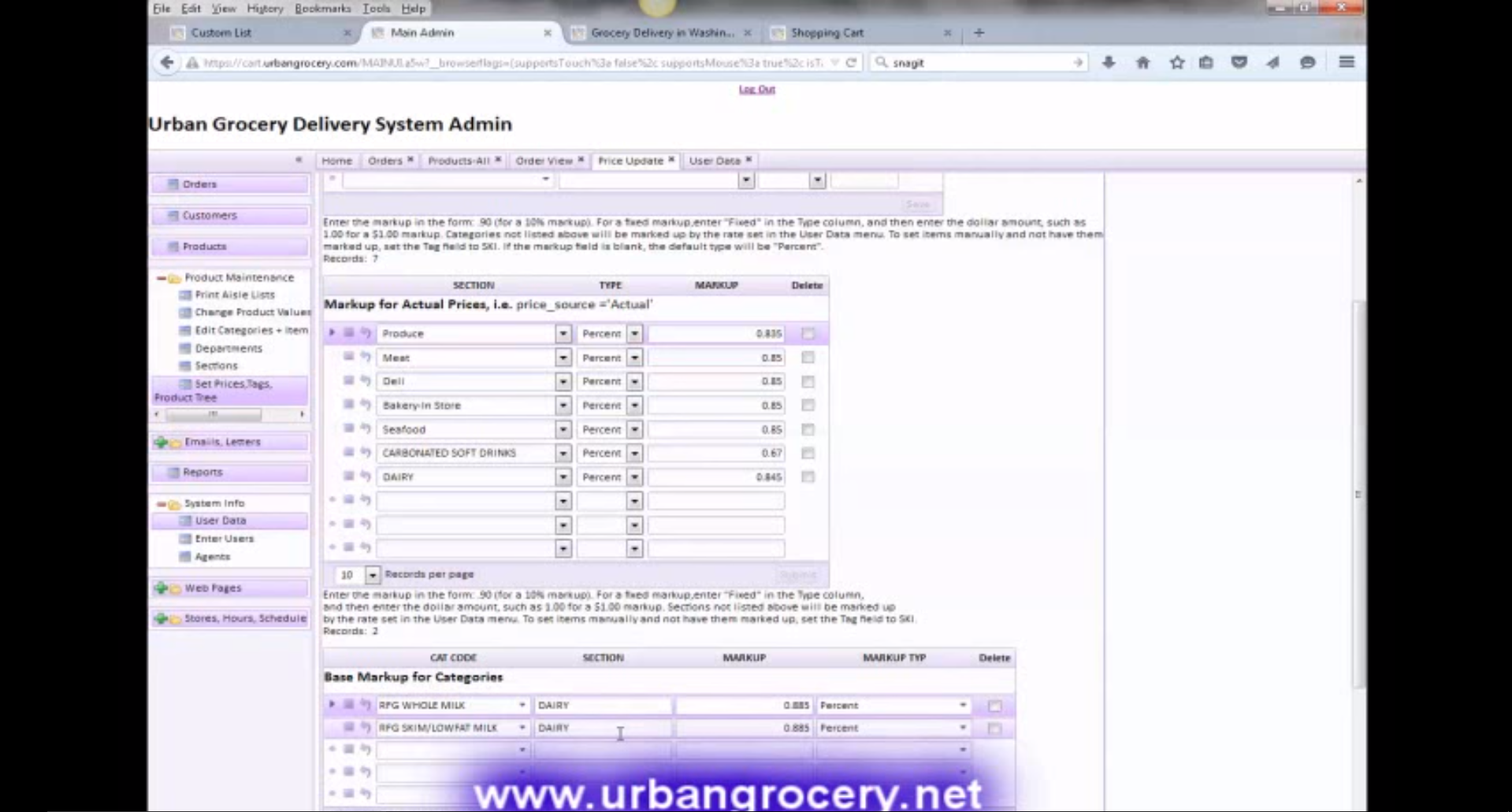1512x812 pixels.
Task: Switch to the Shopping Cart browser tab
Action: click(827, 32)
